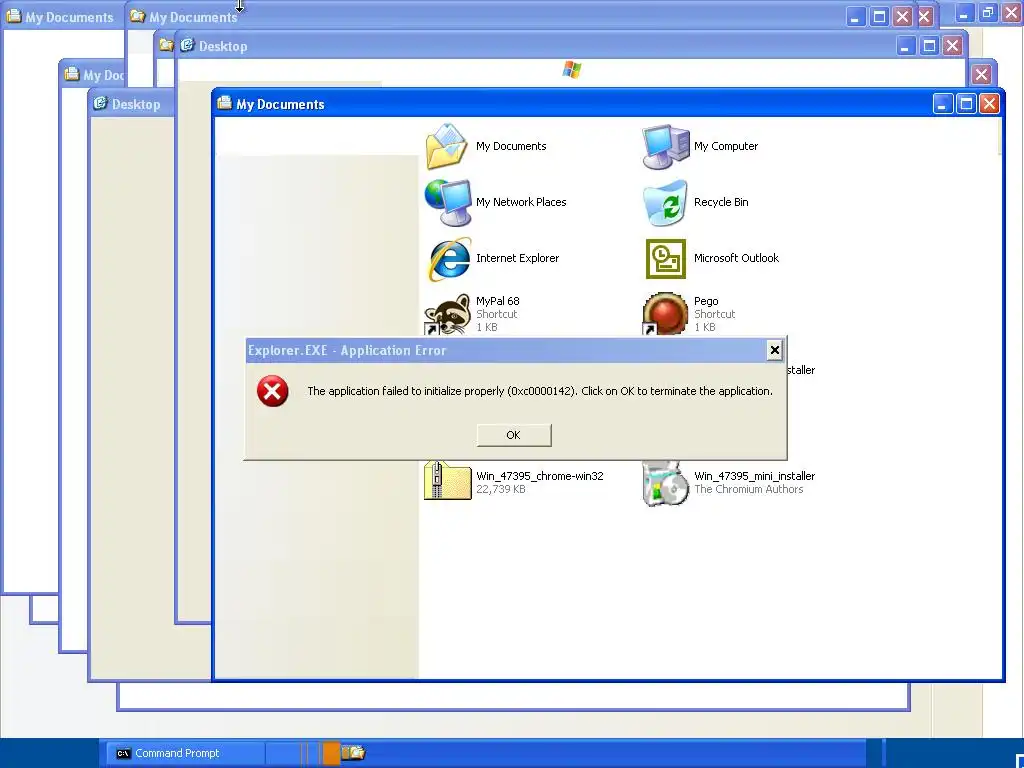1024x768 pixels.
Task: Minimize the active My Documents window
Action: (x=942, y=104)
